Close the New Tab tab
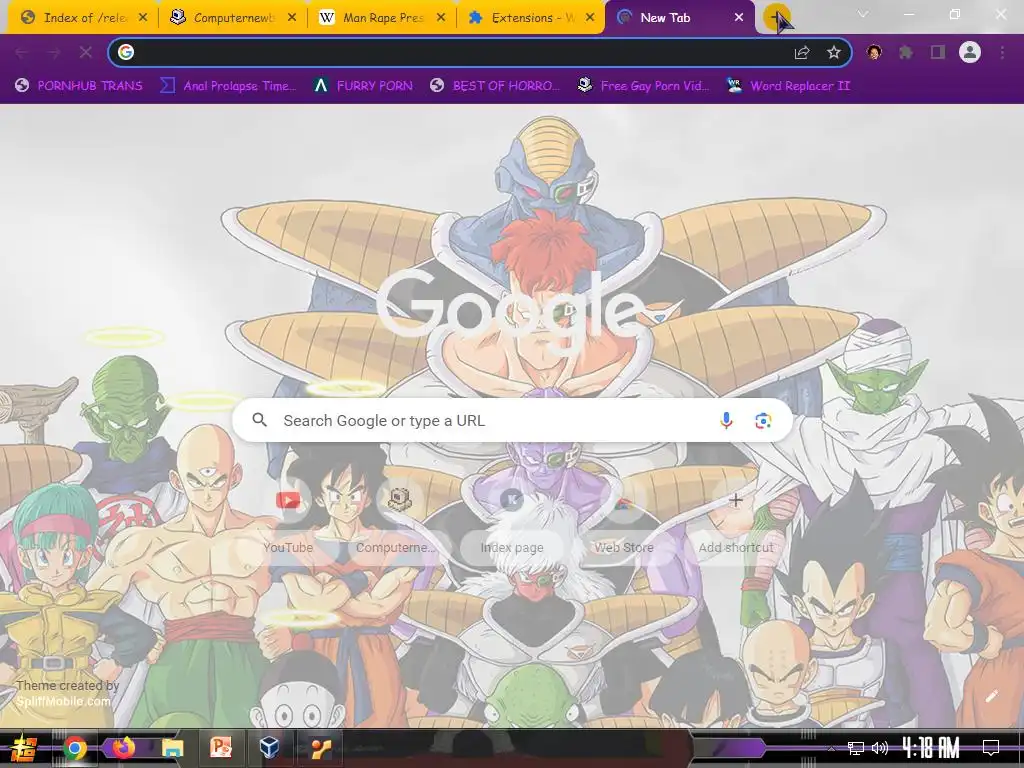The width and height of the screenshot is (1024, 768). click(x=739, y=18)
